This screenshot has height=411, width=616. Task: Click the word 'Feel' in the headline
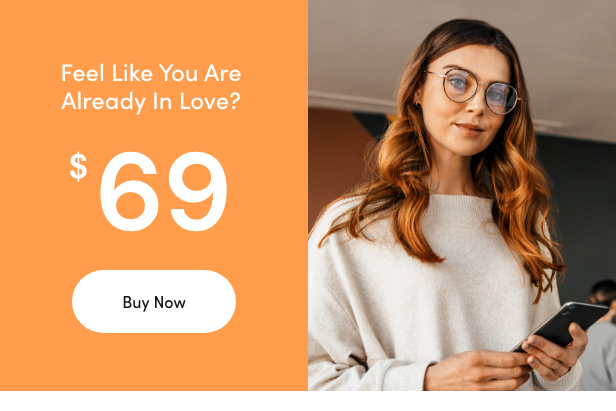82,73
